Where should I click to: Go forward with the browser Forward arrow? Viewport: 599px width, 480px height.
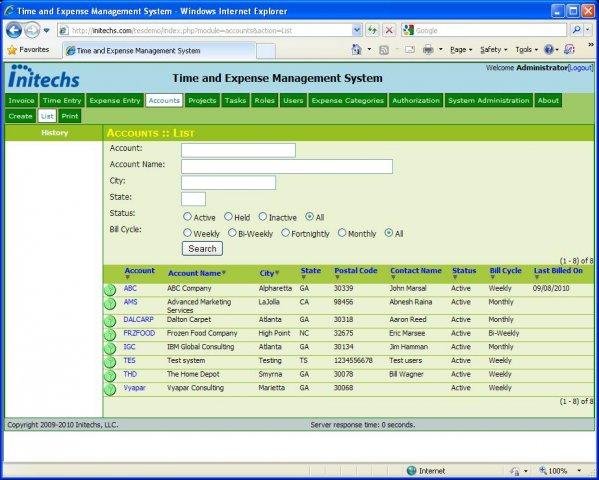[32, 30]
